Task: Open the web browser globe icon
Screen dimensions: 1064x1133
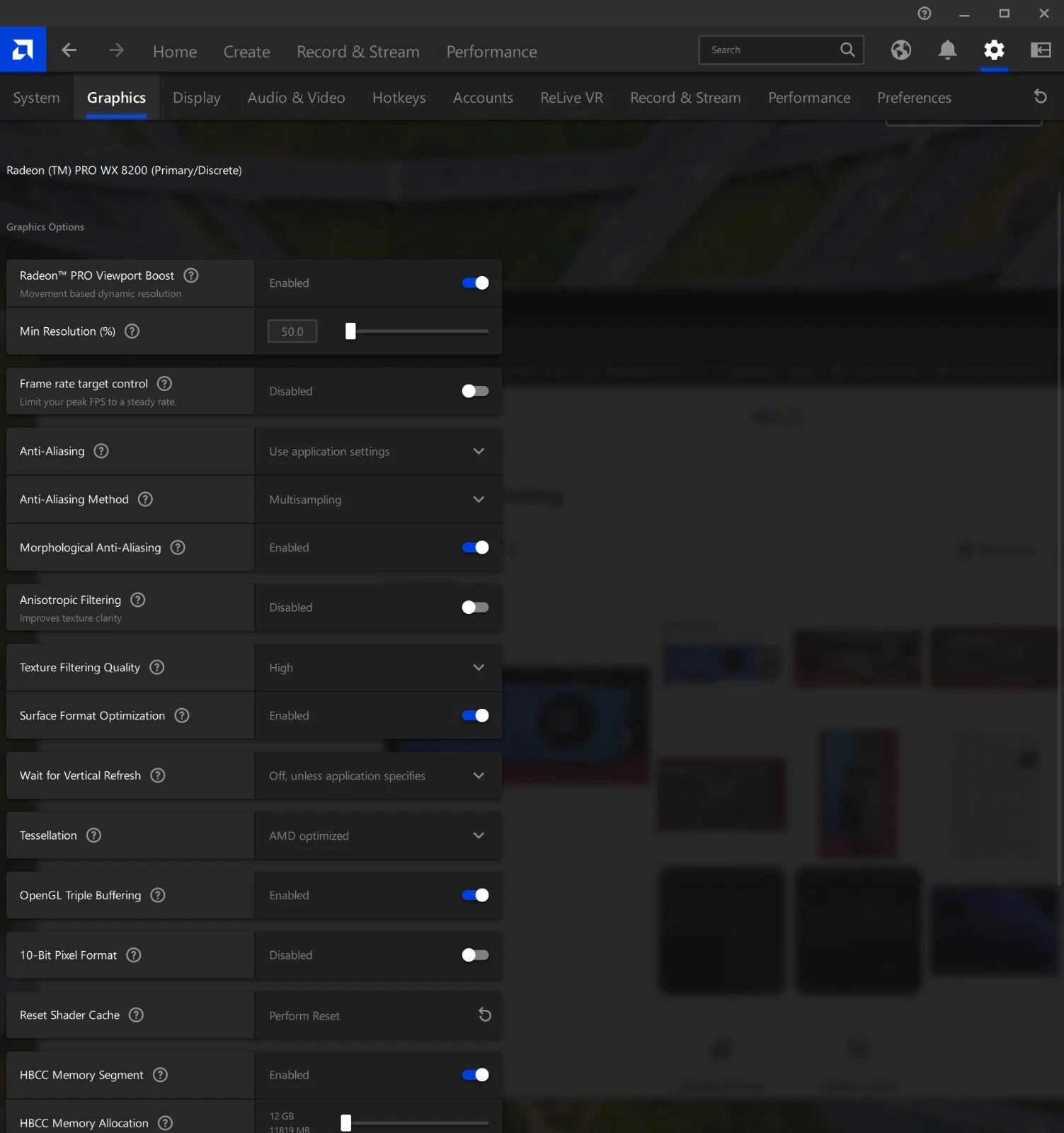Action: (900, 50)
